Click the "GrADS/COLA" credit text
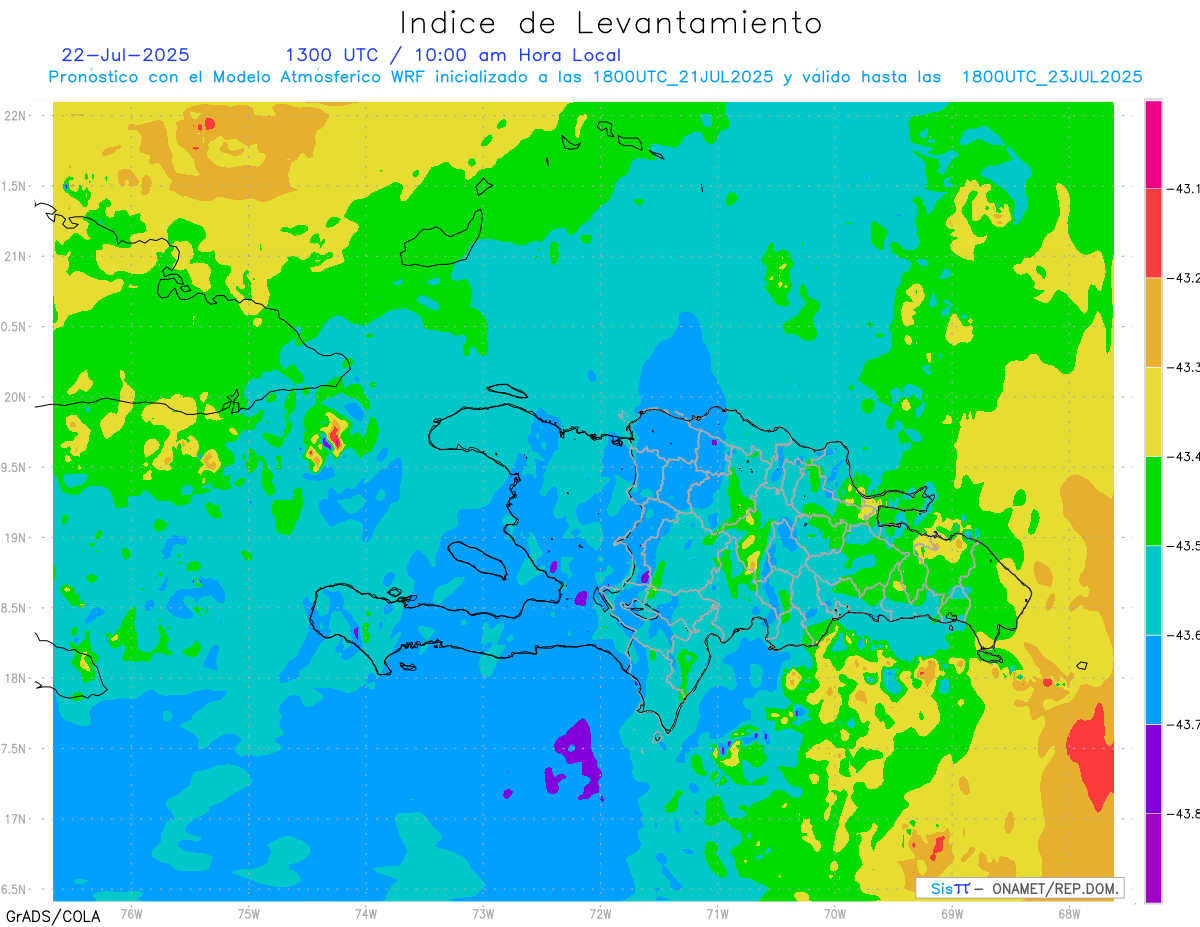The height and width of the screenshot is (927, 1200). coord(51,916)
